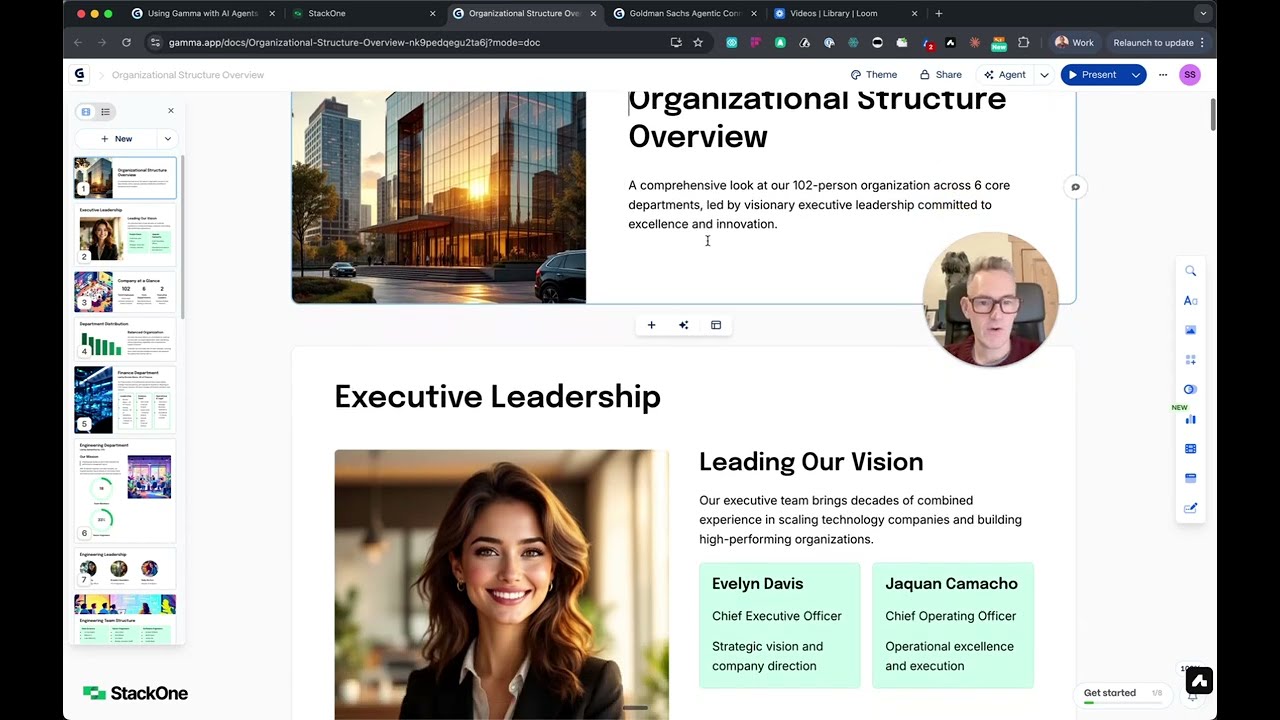Image resolution: width=1280 pixels, height=720 pixels.
Task: Open the Theme panel
Action: [x=873, y=75]
